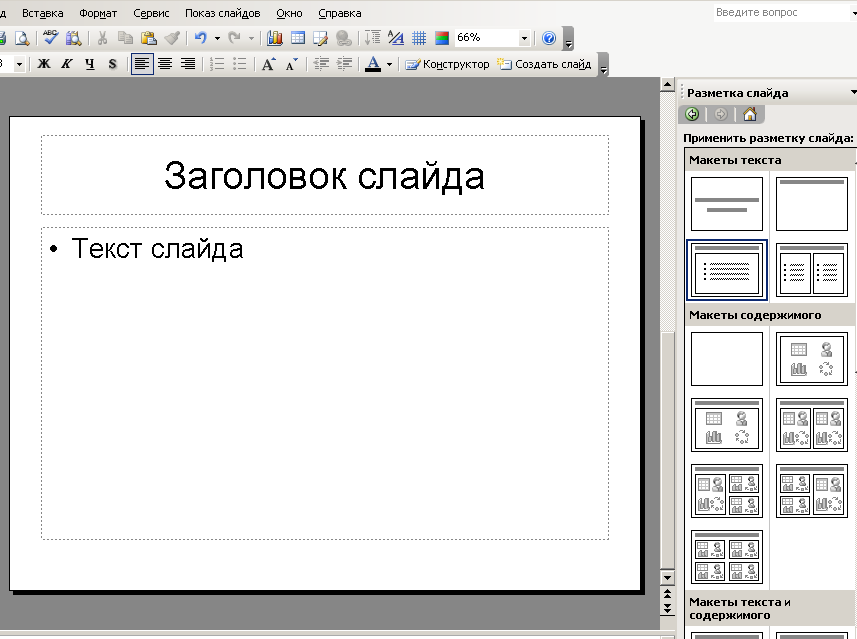
Task: Click the Создать слайд button
Action: click(544, 64)
